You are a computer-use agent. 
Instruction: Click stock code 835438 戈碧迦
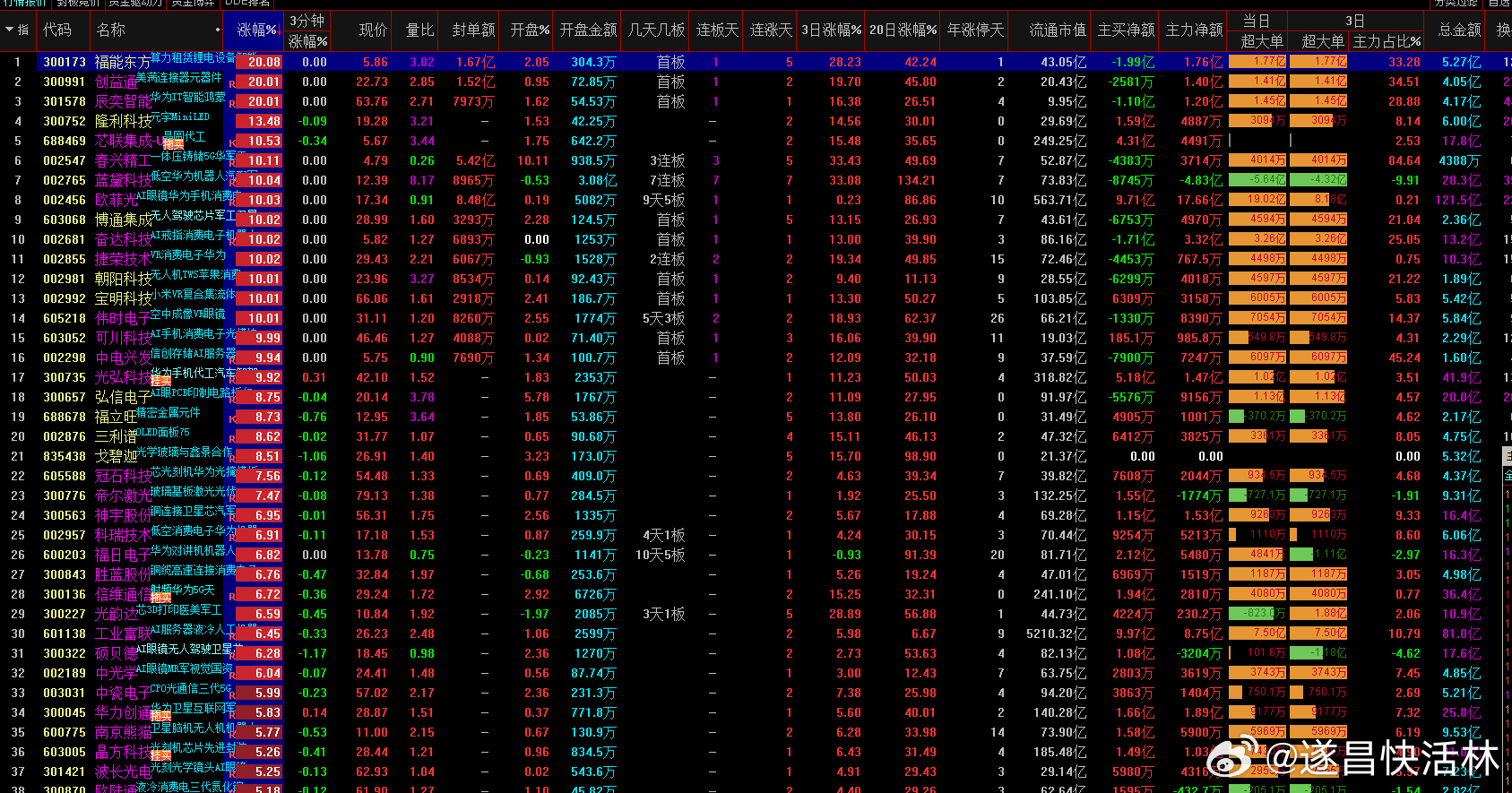coord(65,456)
